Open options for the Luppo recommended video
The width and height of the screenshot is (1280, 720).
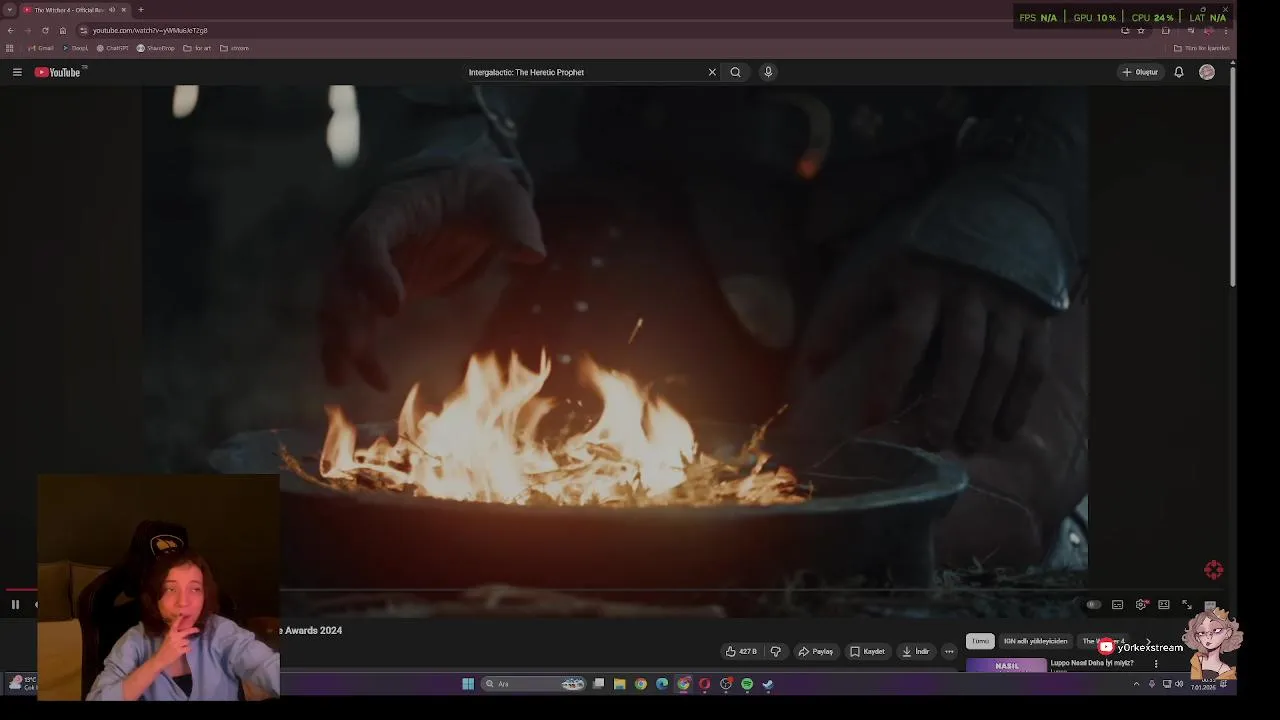(1156, 663)
